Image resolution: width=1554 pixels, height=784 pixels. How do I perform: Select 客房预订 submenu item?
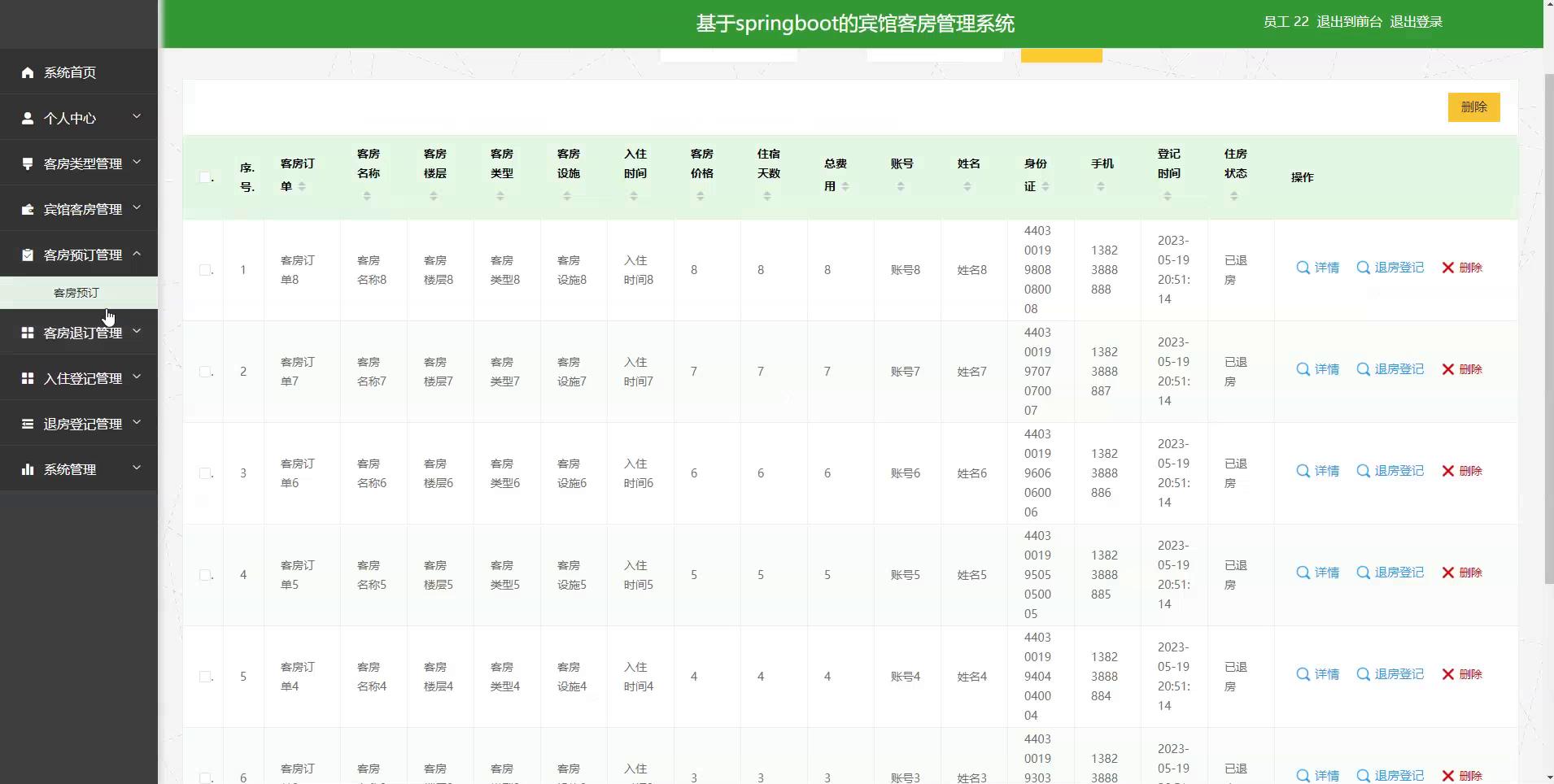pos(79,293)
